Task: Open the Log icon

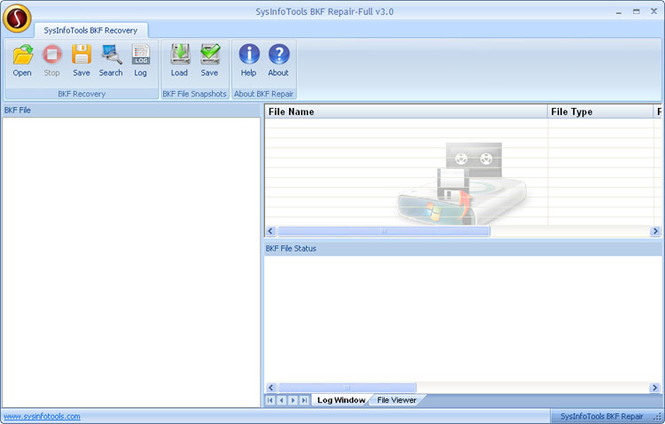Action: click(x=140, y=61)
